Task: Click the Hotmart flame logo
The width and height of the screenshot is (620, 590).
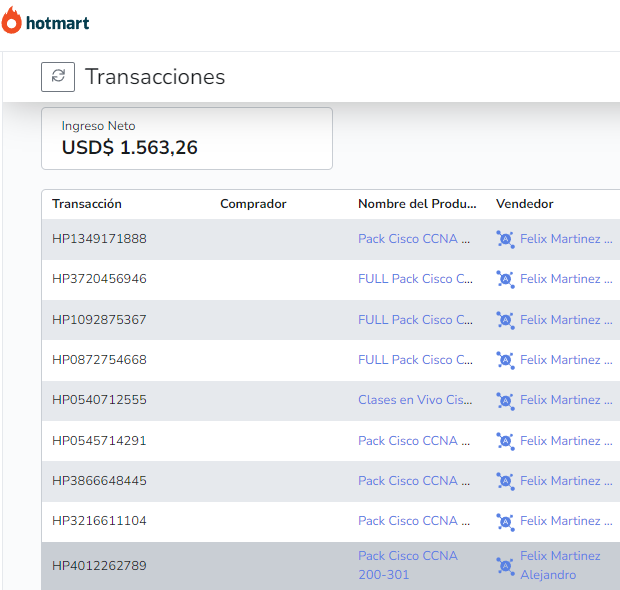Action: [11, 20]
